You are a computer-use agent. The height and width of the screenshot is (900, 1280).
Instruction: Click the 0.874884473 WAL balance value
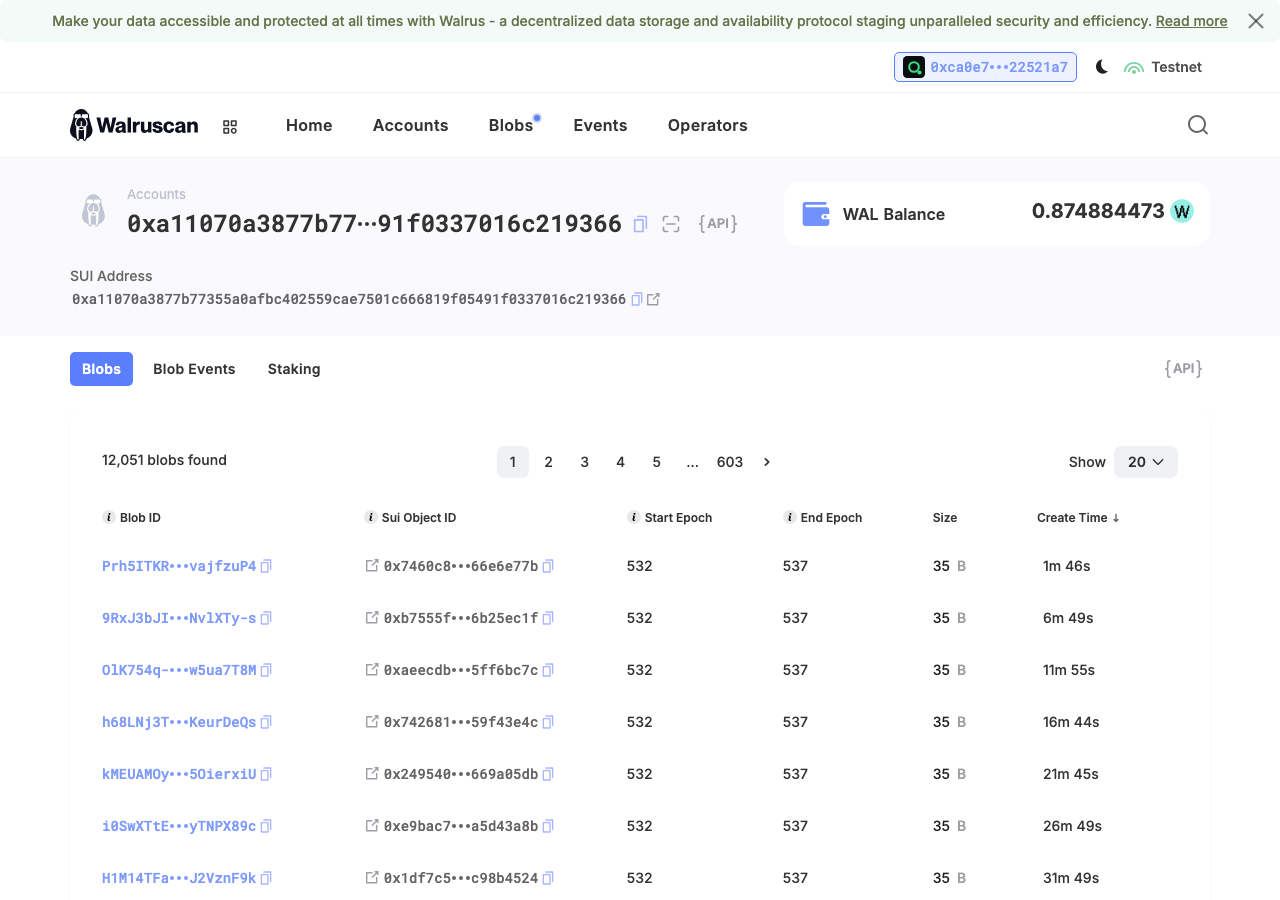[x=1098, y=212]
